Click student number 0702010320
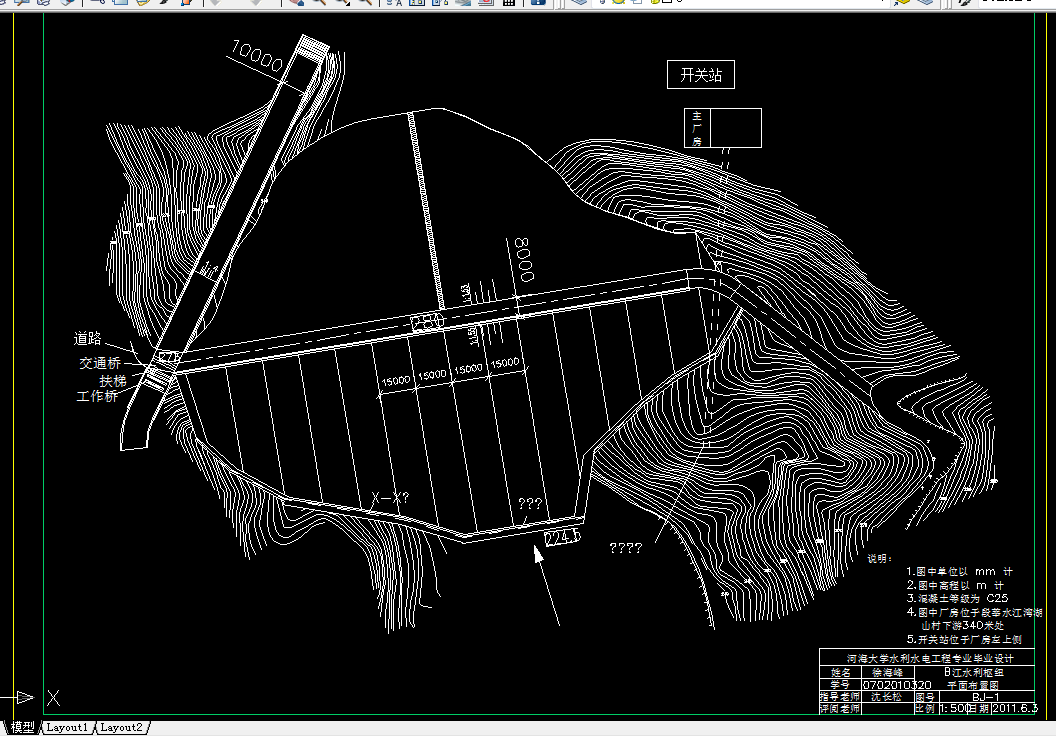This screenshot has height=738, width=1056. click(896, 685)
